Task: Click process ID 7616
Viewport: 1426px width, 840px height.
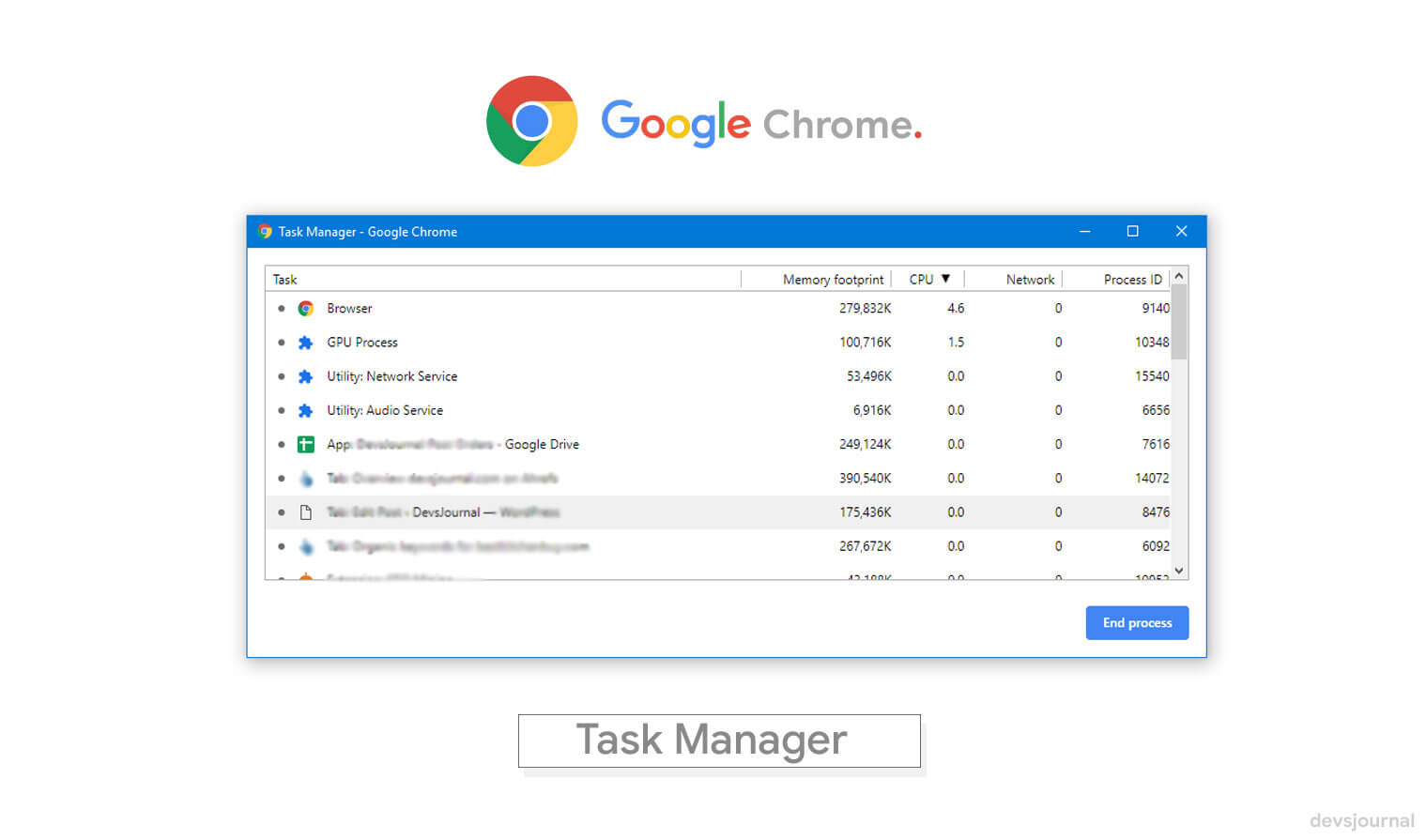Action: (x=1156, y=445)
